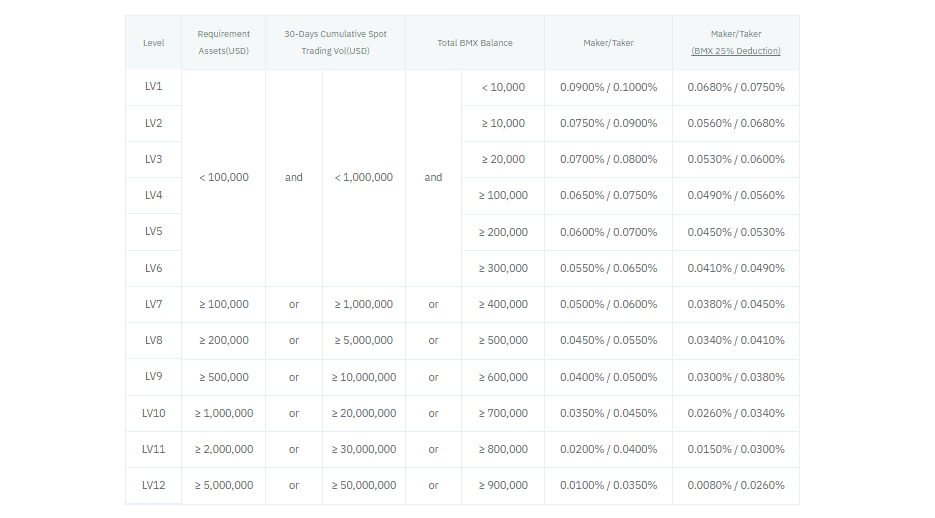935x518 pixels.
Task: Click the LV1 level cell
Action: pyautogui.click(x=153, y=87)
